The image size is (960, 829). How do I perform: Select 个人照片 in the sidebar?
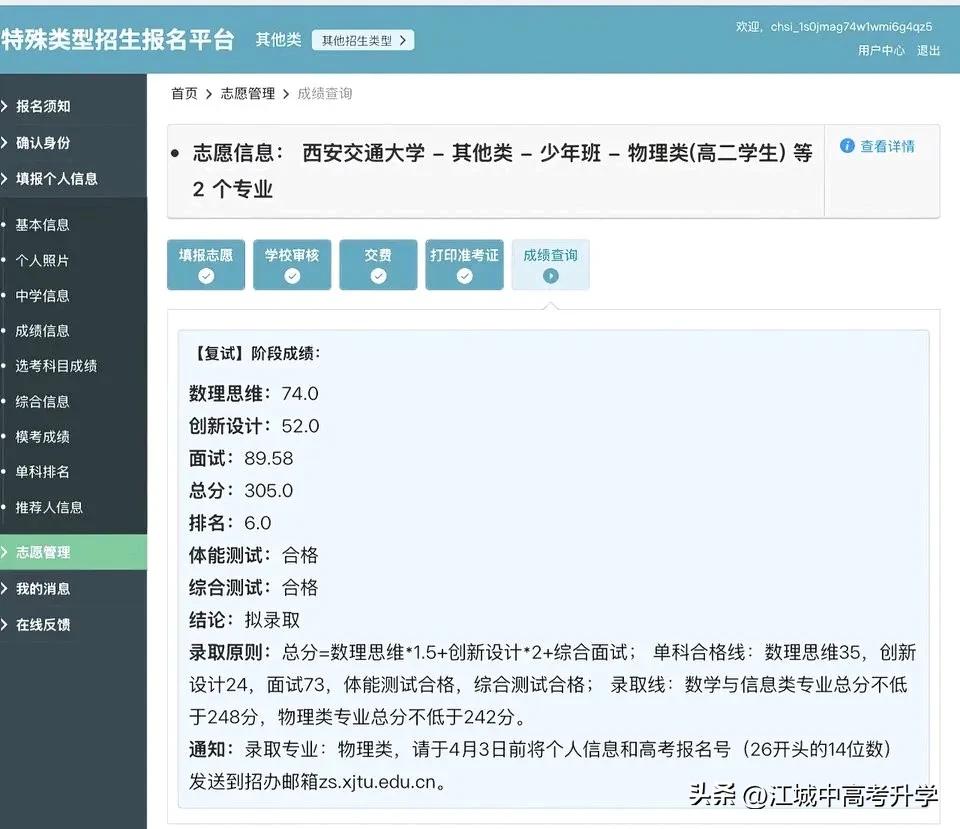tap(42, 260)
